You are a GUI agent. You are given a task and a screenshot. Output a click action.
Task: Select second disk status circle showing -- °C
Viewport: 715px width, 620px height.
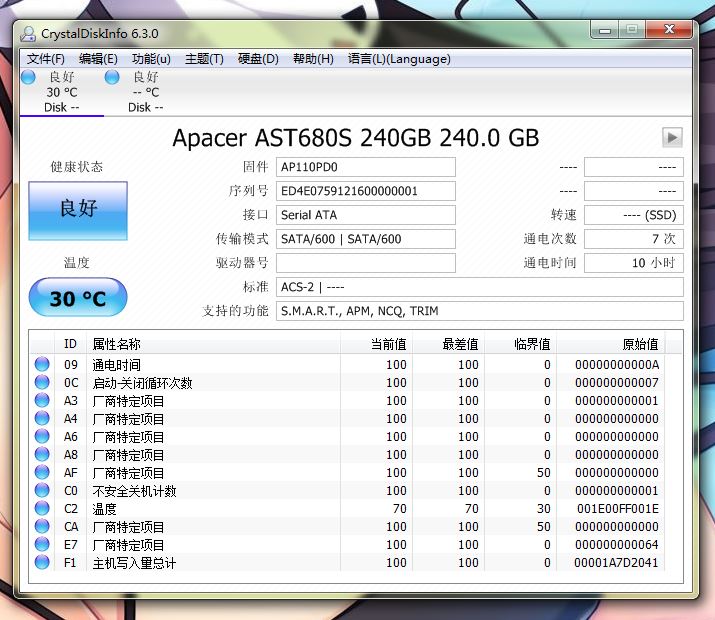coord(112,77)
